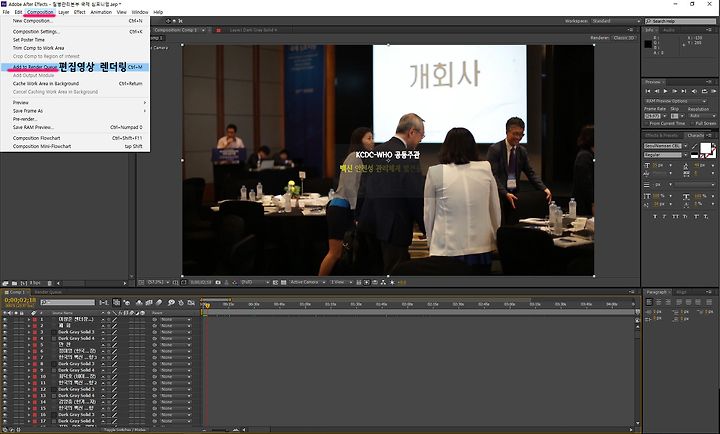Screen dimensions: 720x434
Task: Open the Effects & Presets tab
Action: (x=661, y=135)
